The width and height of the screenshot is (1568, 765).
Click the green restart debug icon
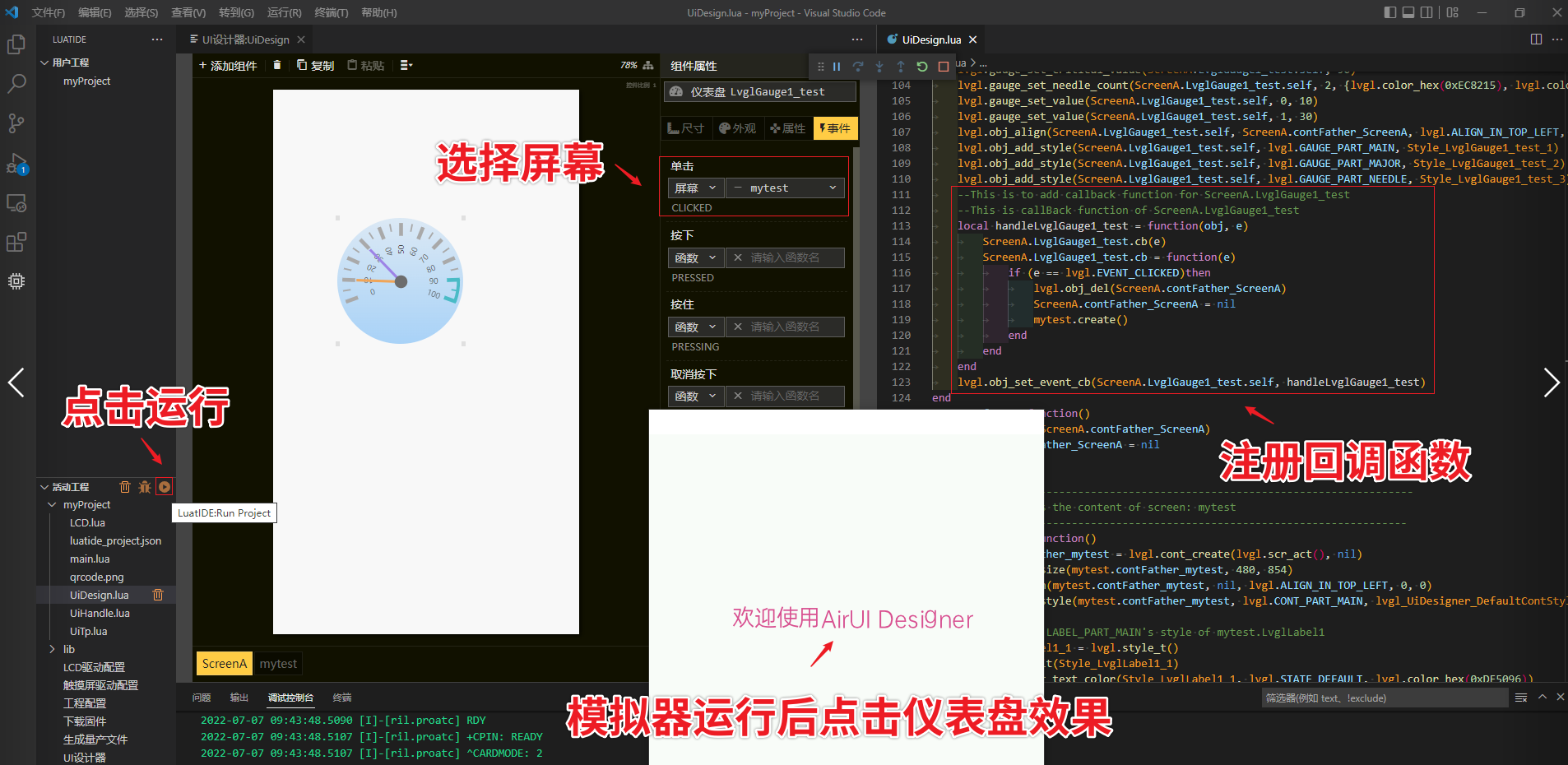coord(922,67)
